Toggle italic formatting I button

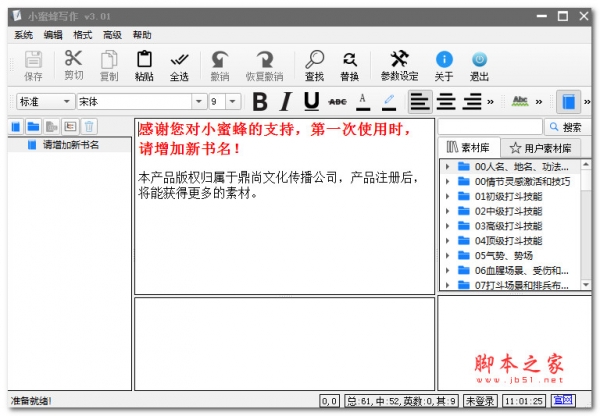coord(285,101)
